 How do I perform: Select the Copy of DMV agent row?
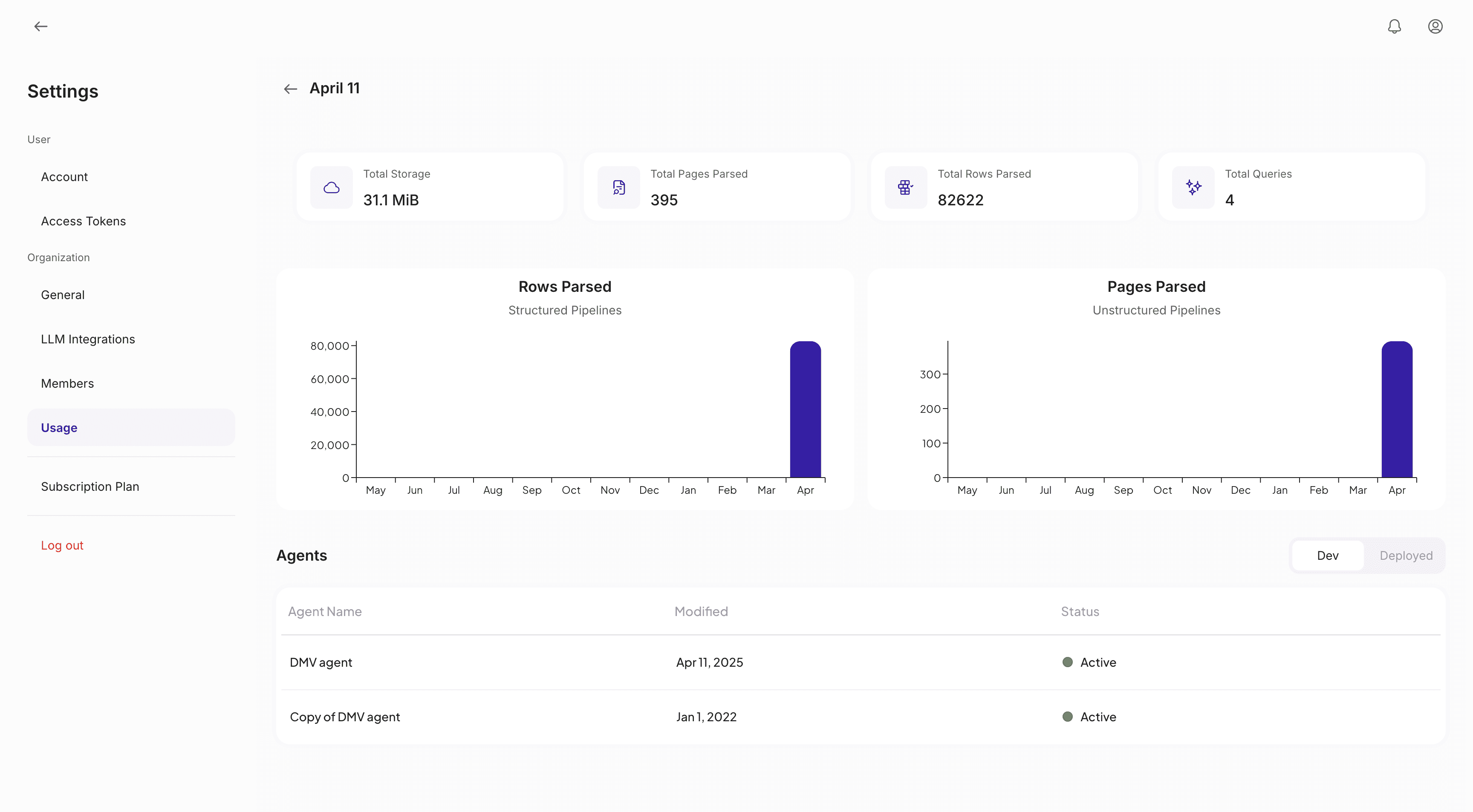(x=345, y=717)
